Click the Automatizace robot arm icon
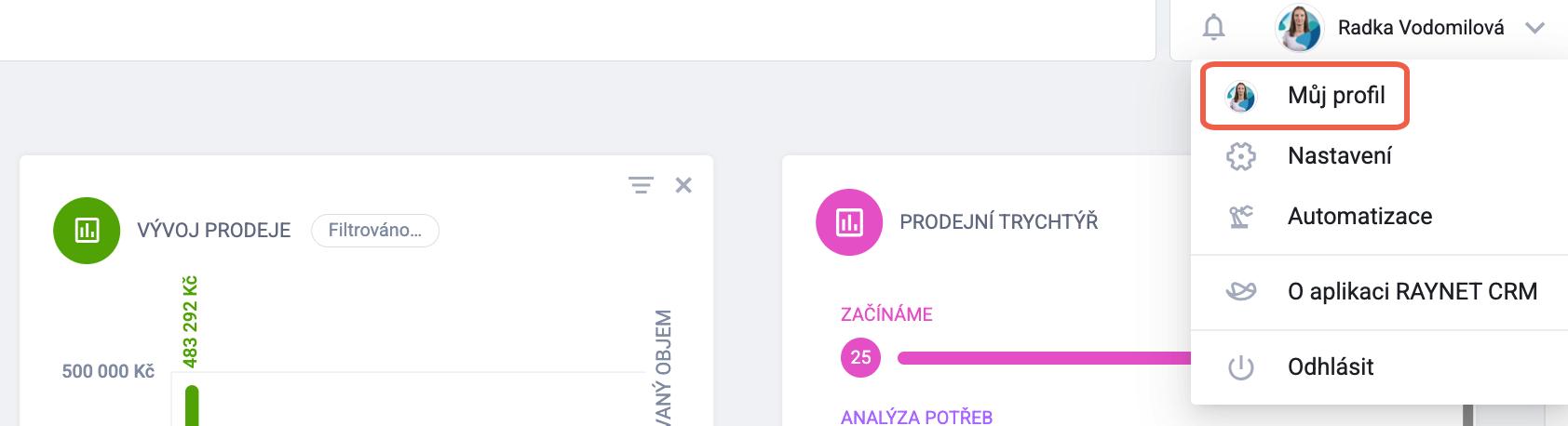1568x426 pixels. coord(1240,217)
